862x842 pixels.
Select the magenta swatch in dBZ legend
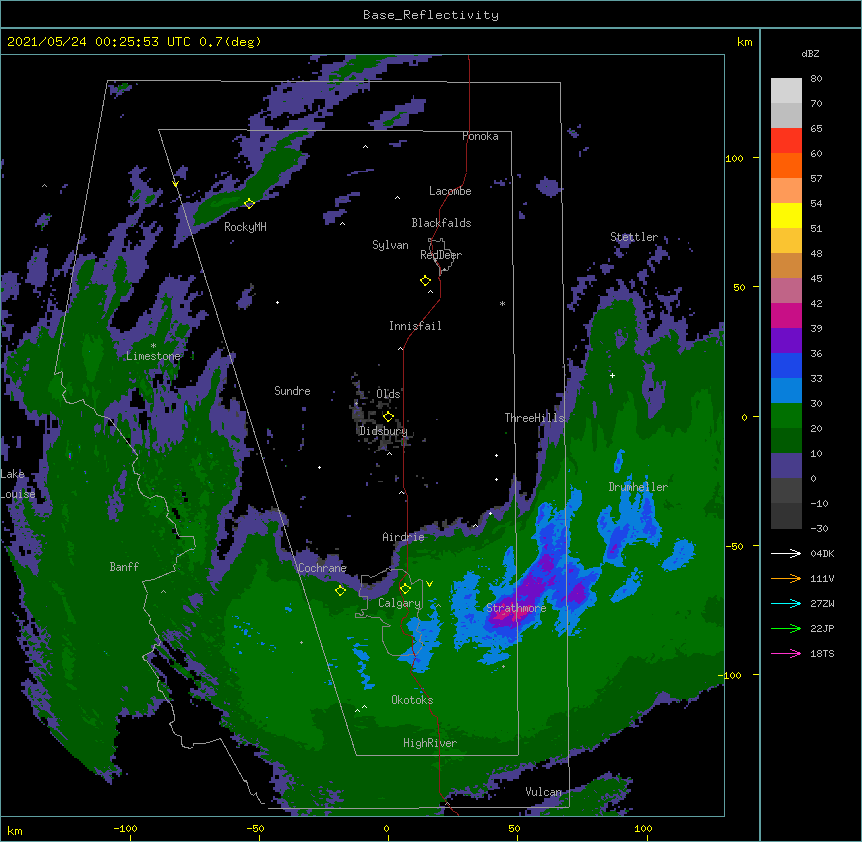pyautogui.click(x=786, y=315)
